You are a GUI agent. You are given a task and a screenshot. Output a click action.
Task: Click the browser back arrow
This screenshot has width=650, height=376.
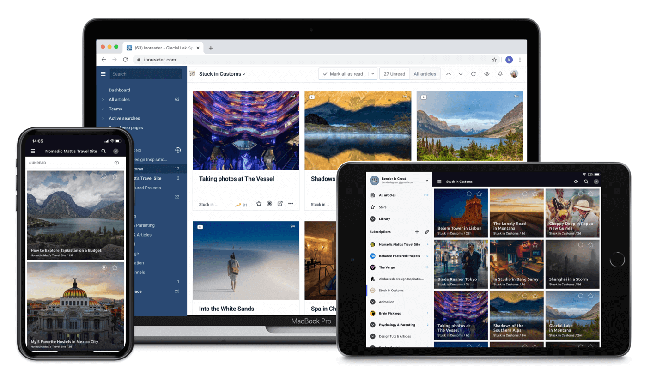pos(104,60)
